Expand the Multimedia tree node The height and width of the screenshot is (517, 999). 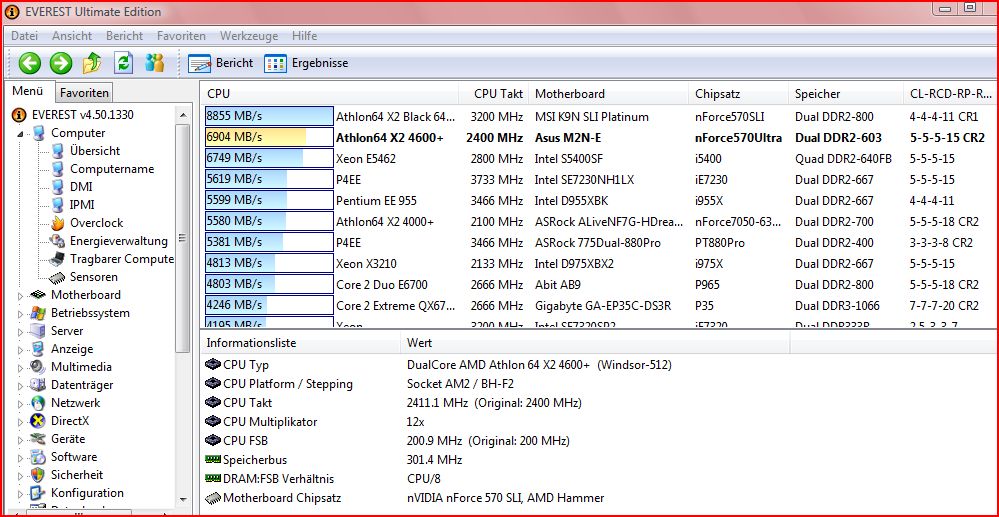pos(20,368)
